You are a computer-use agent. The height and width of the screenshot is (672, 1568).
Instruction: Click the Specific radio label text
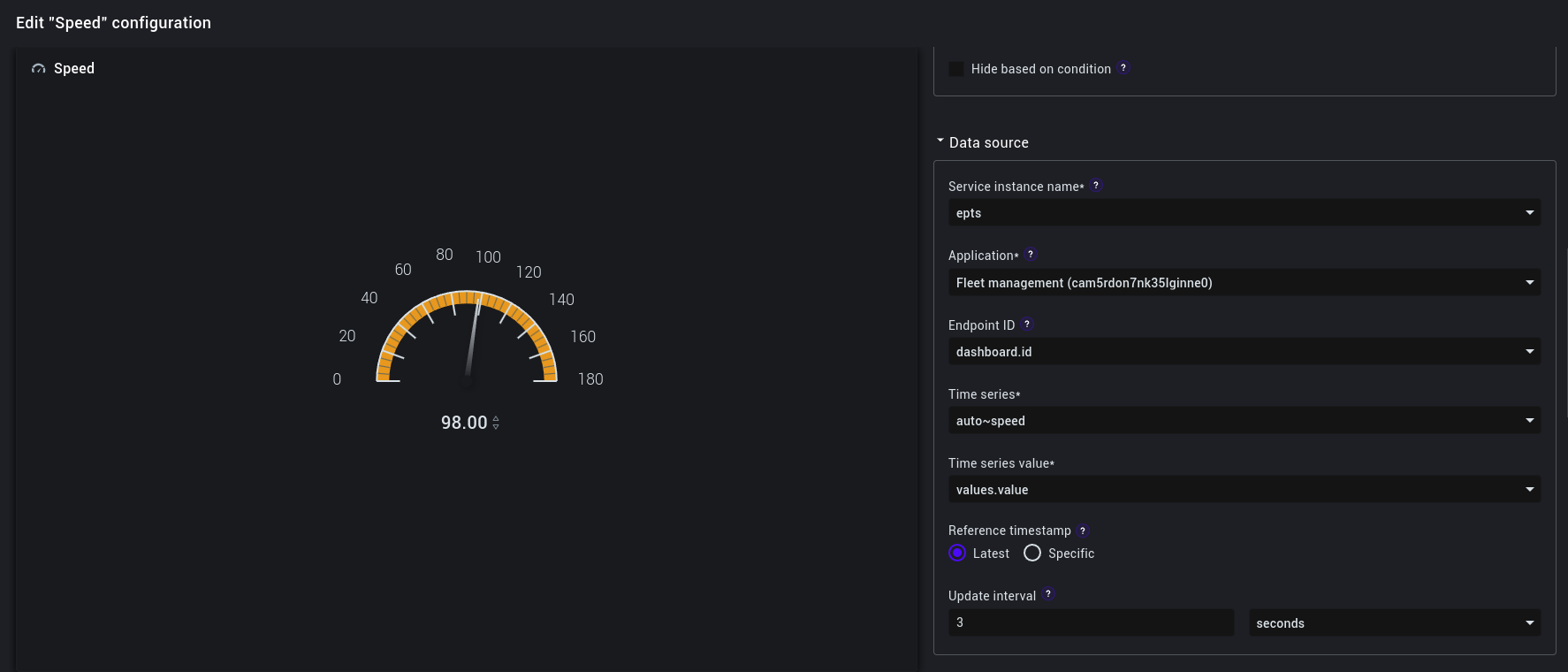coord(1071,554)
